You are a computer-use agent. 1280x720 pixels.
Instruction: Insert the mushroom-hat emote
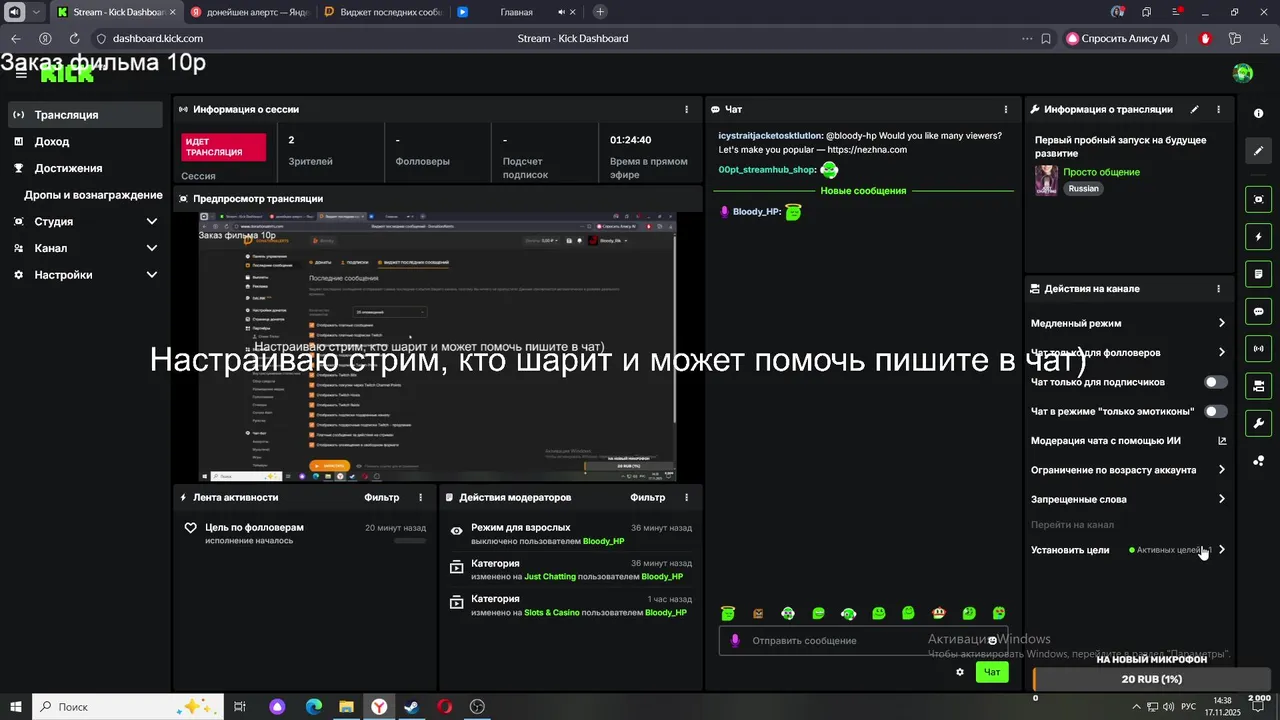[939, 613]
